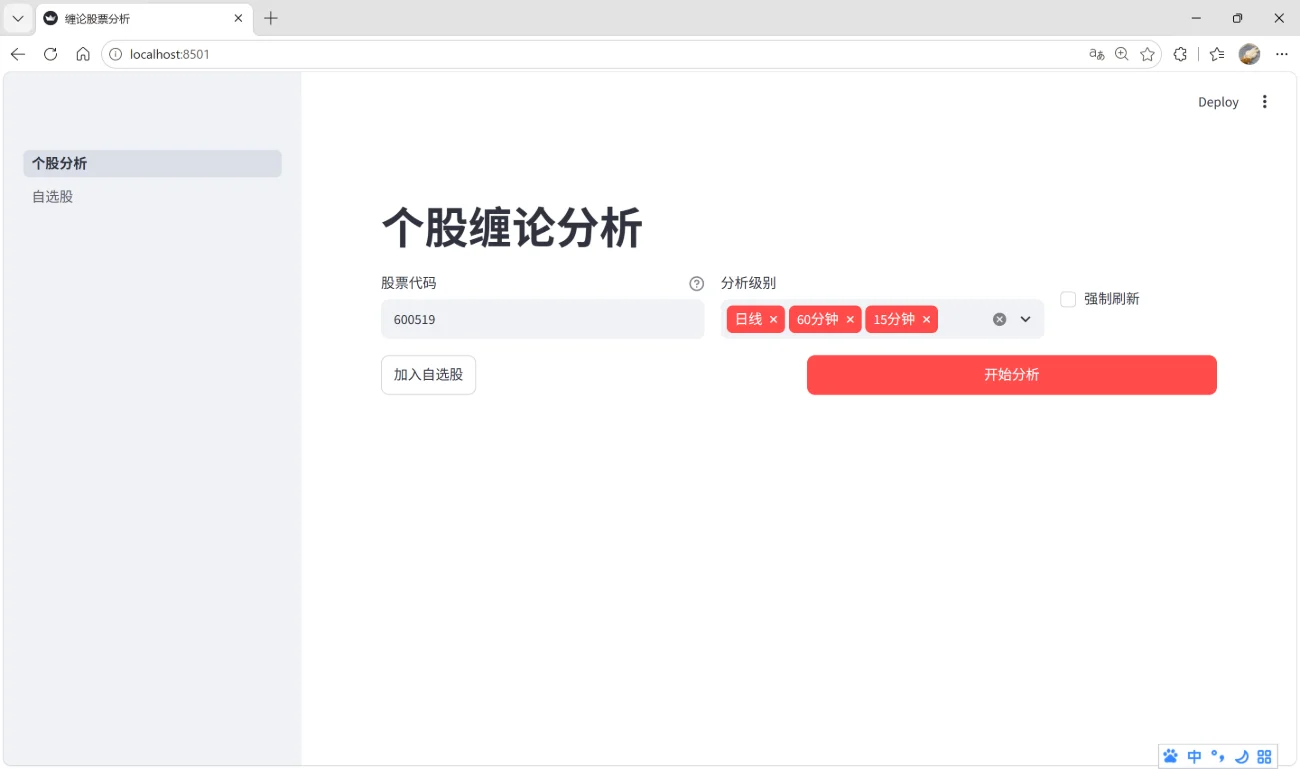Screen dimensions: 1300x769
Task: Switch to the 自选股 page
Action: pyautogui.click(x=152, y=197)
